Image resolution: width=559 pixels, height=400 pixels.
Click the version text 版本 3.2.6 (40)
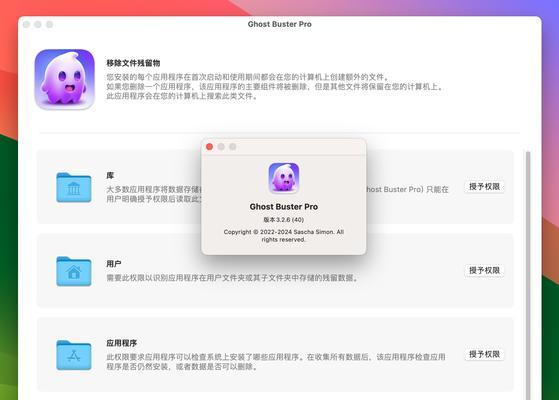coord(284,220)
